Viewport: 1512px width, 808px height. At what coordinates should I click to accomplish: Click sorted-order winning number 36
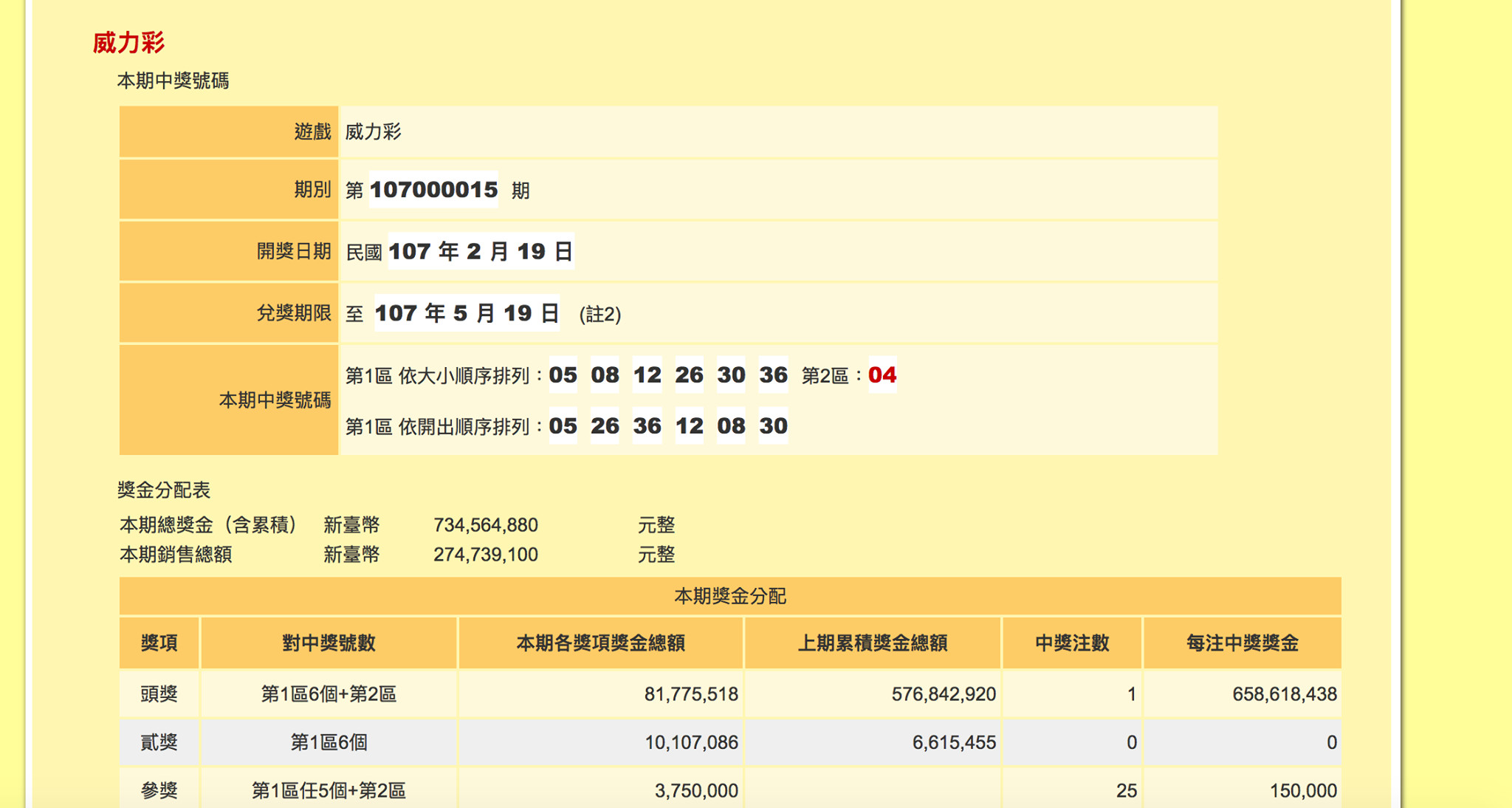774,375
